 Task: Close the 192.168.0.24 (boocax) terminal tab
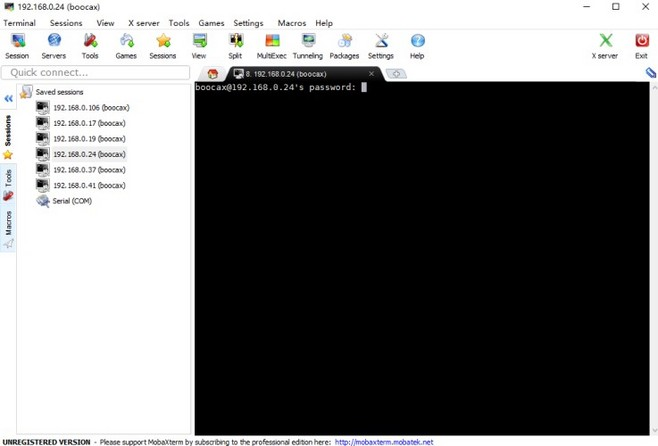(371, 74)
